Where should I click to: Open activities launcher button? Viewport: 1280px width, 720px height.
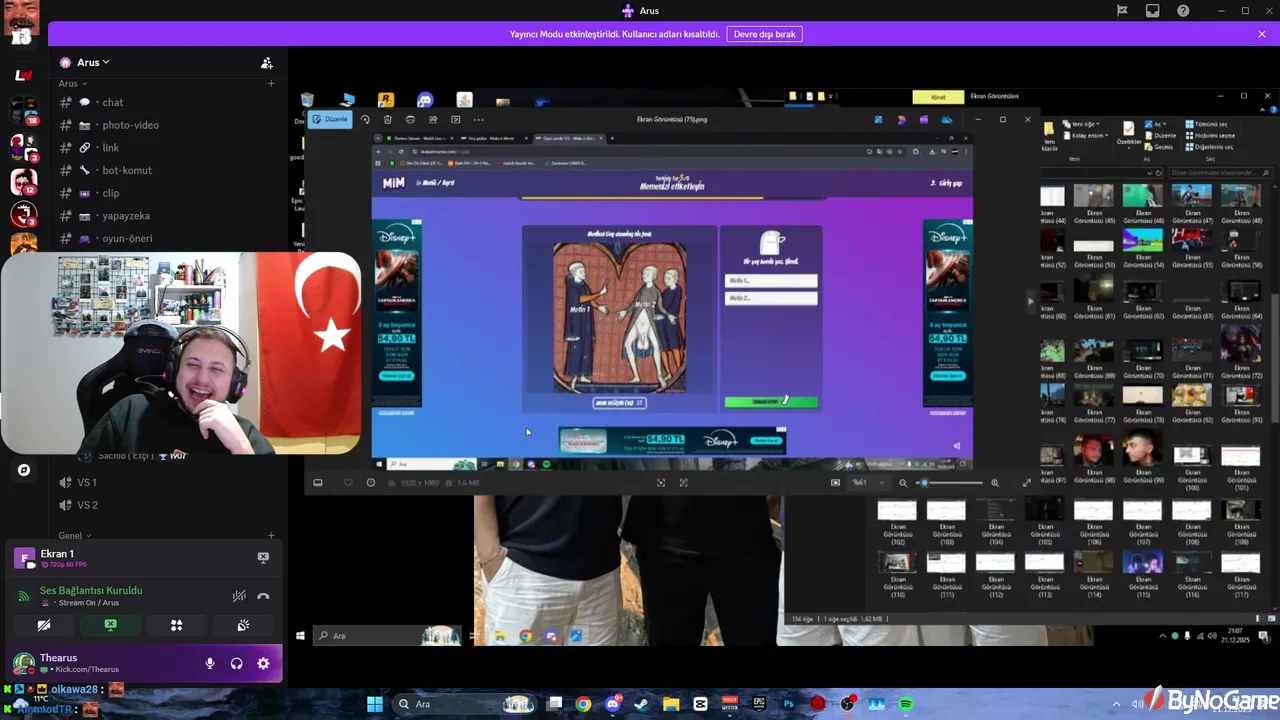[x=176, y=625]
